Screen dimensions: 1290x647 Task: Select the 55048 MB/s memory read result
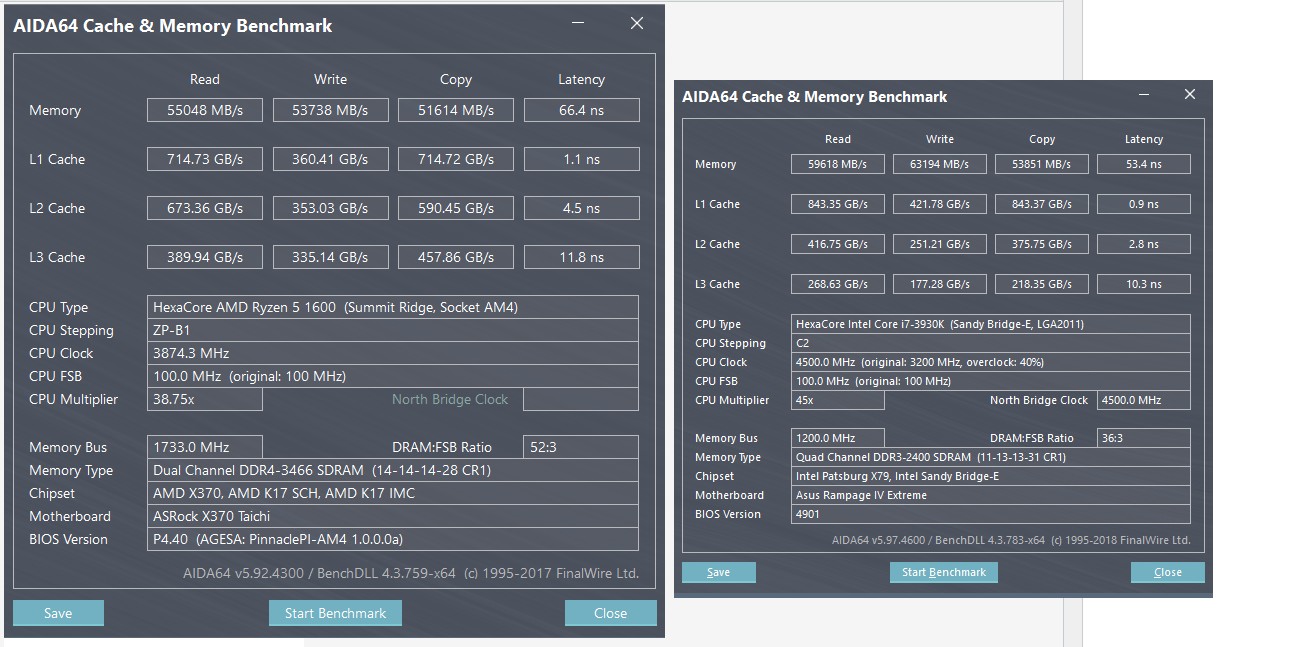coord(205,110)
